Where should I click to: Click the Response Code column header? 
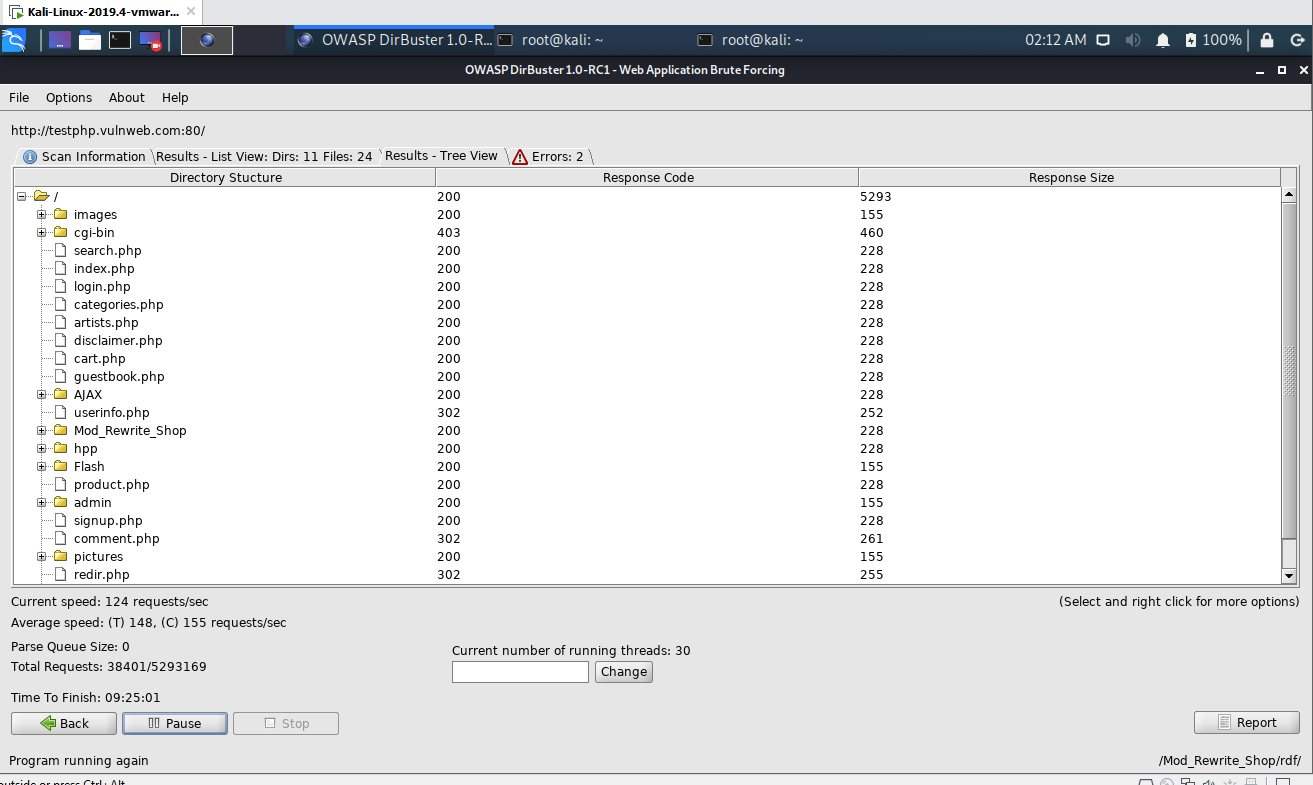pyautogui.click(x=648, y=177)
